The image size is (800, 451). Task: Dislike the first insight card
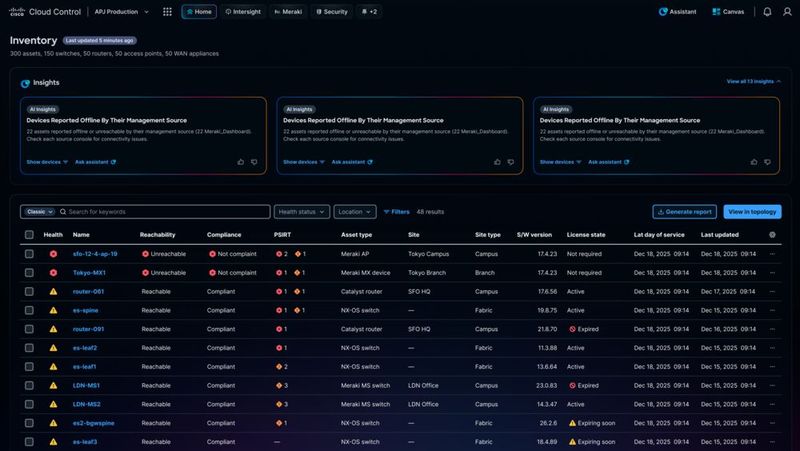click(254, 162)
